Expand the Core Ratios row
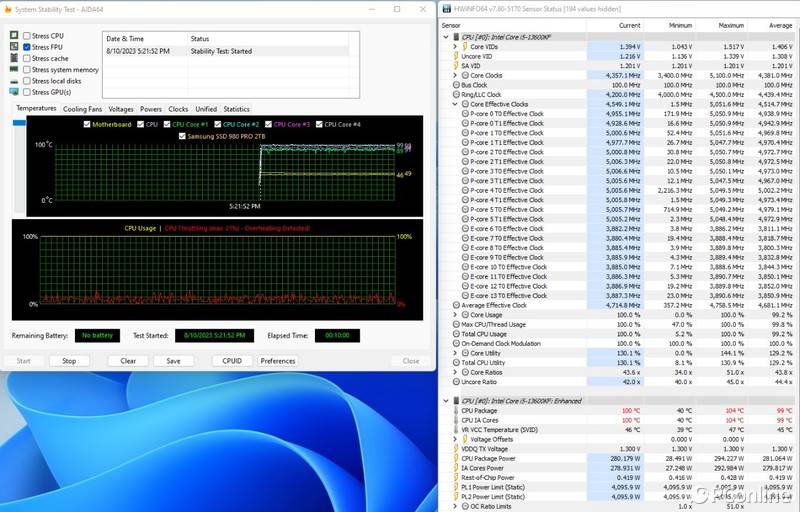This screenshot has height=512, width=800. point(455,372)
